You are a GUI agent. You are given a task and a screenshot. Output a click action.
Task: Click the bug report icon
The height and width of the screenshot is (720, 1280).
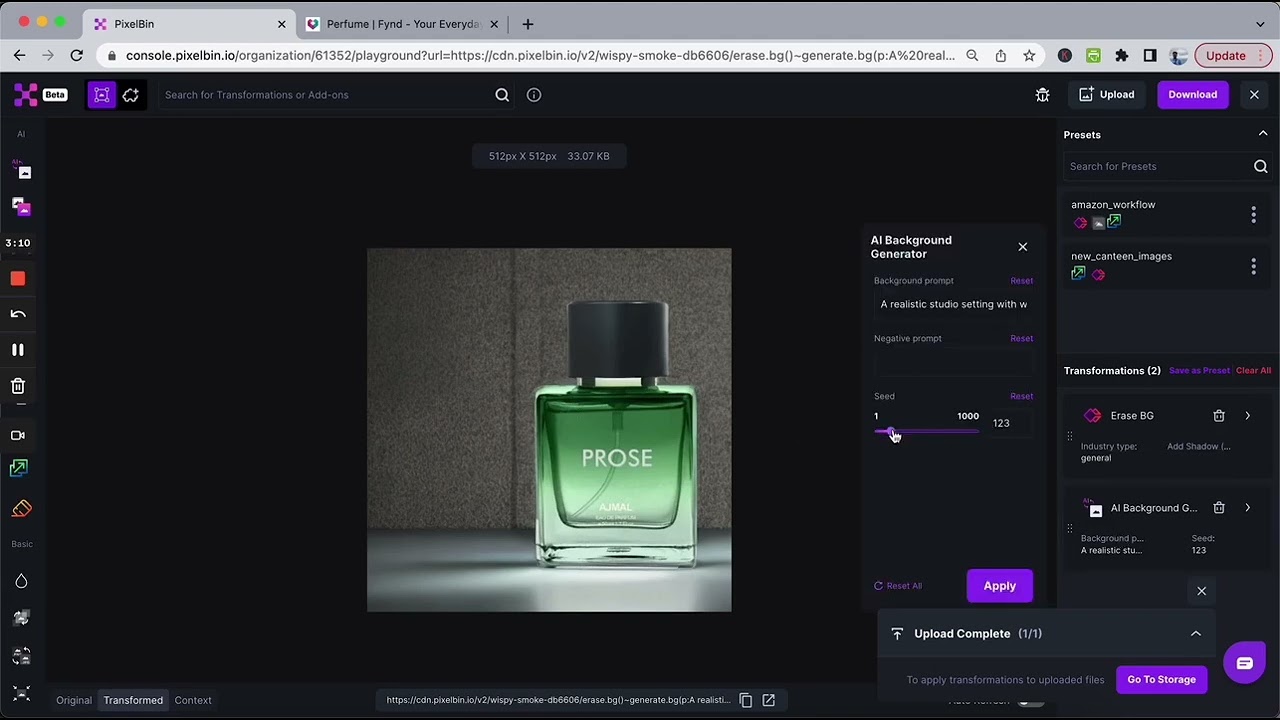click(x=1042, y=95)
